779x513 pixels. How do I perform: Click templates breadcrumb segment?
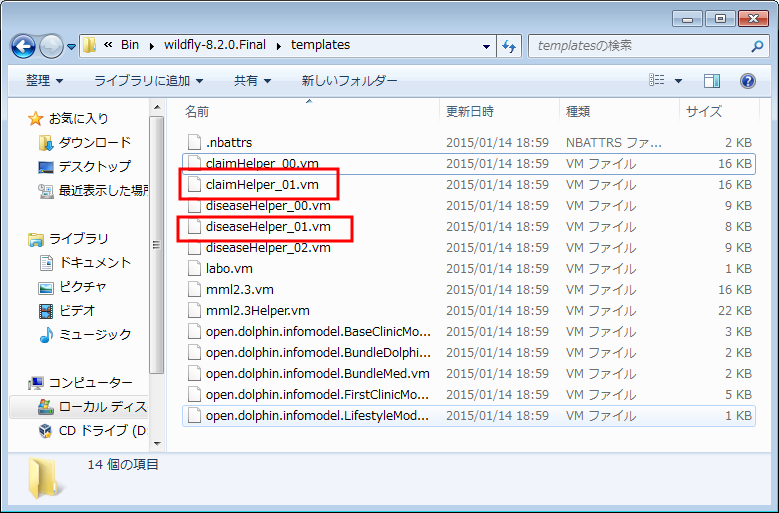(x=320, y=45)
